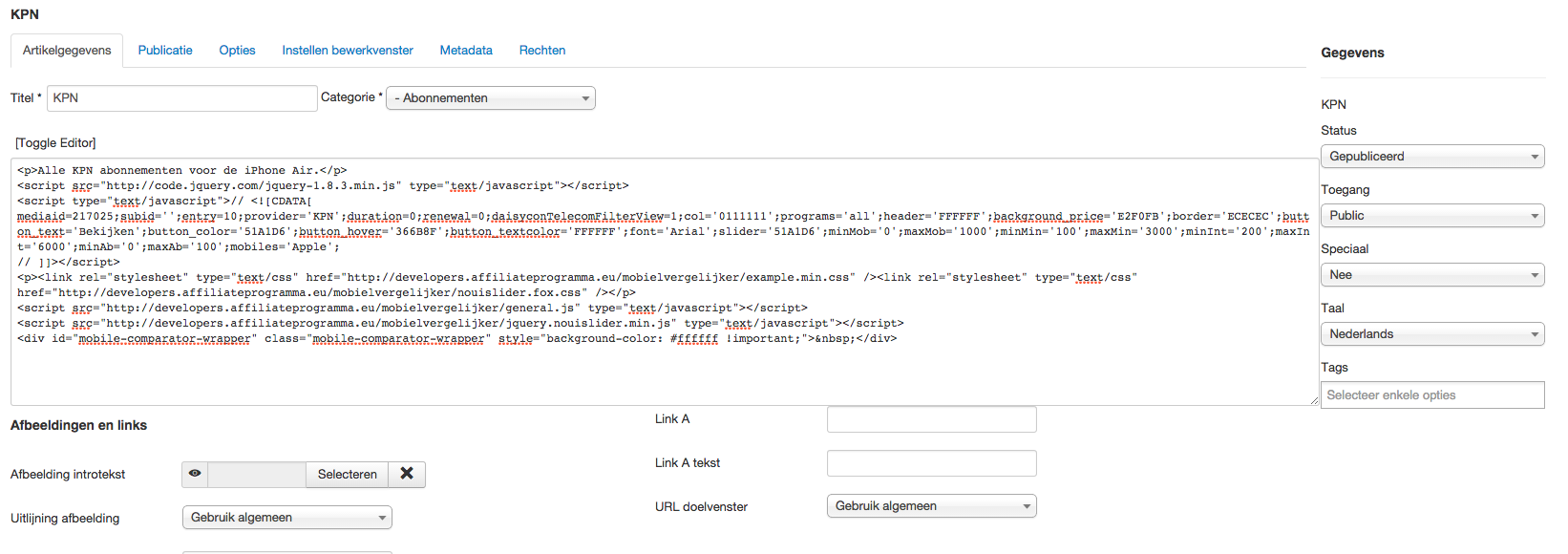Go to Instellen bewerkvenster tab
Screen dimensions: 1568x554
point(348,51)
